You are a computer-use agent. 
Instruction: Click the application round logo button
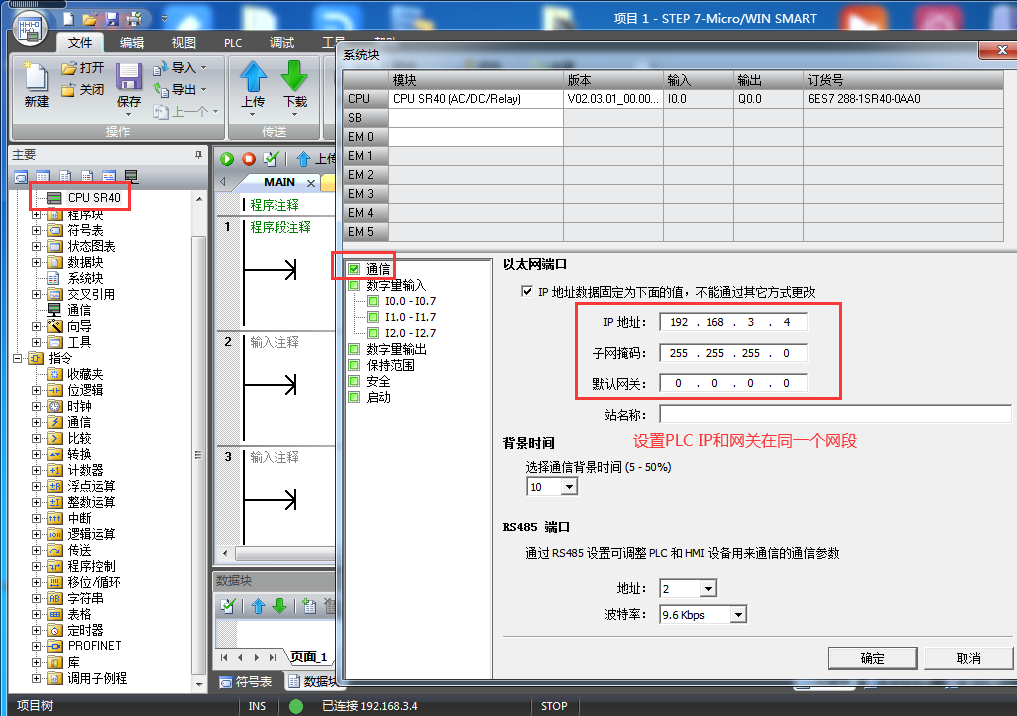click(30, 29)
